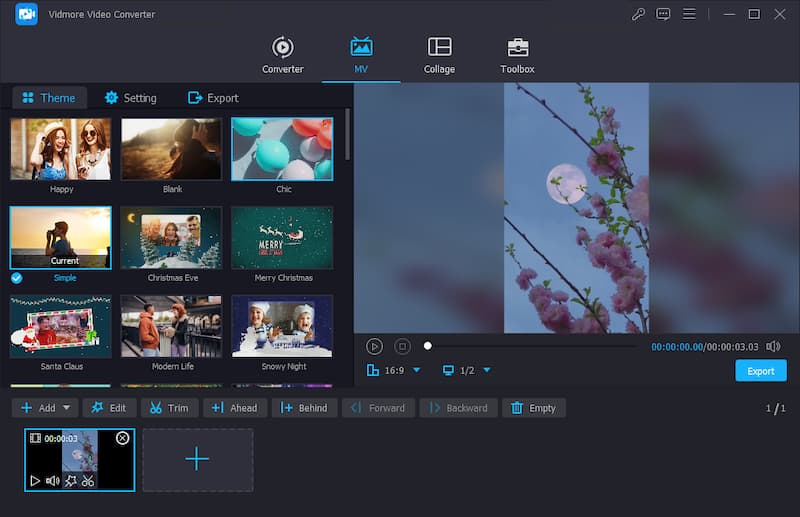Choose the Happy theme thumbnail

(x=61, y=149)
